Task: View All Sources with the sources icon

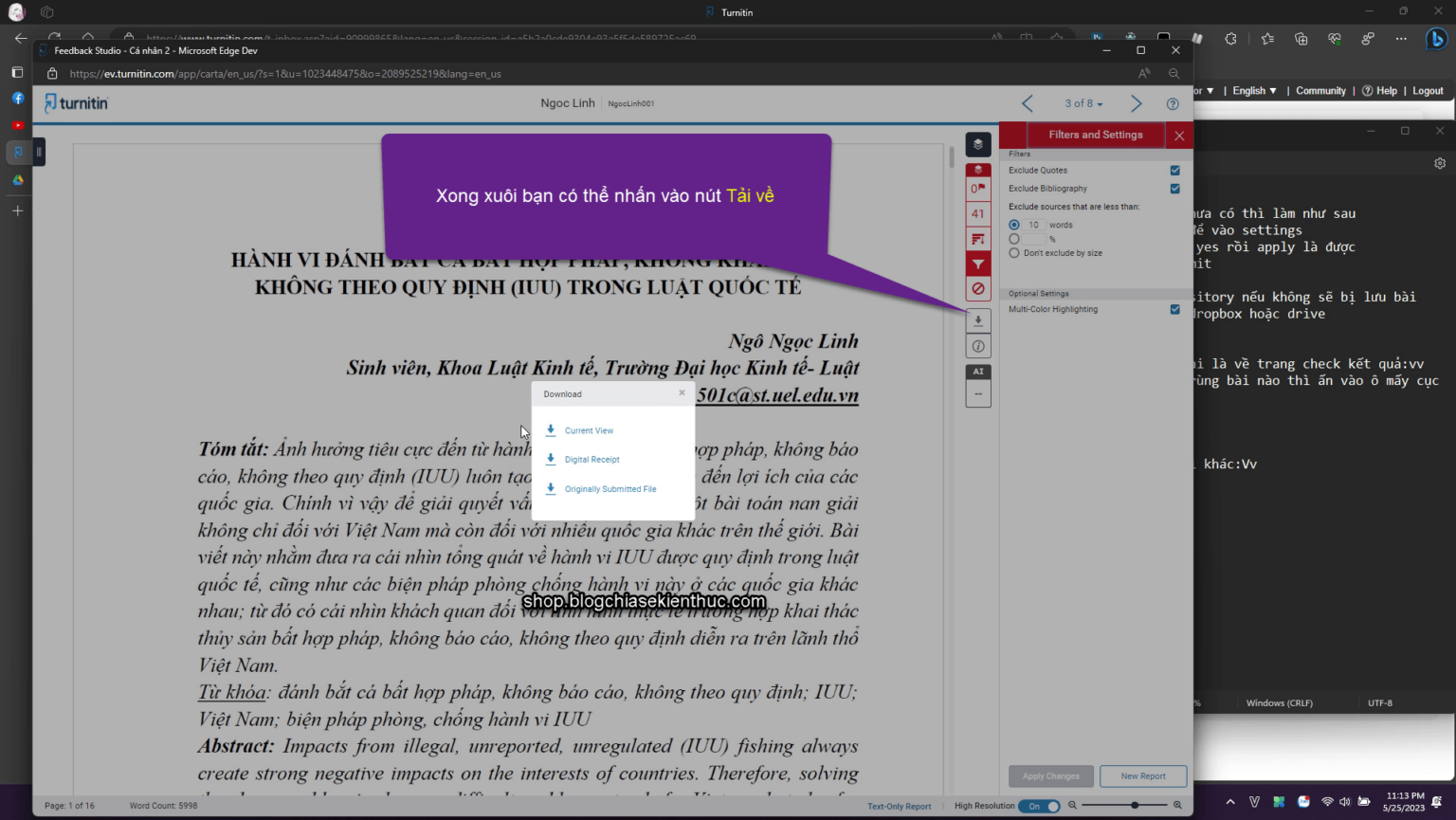Action: [x=977, y=239]
